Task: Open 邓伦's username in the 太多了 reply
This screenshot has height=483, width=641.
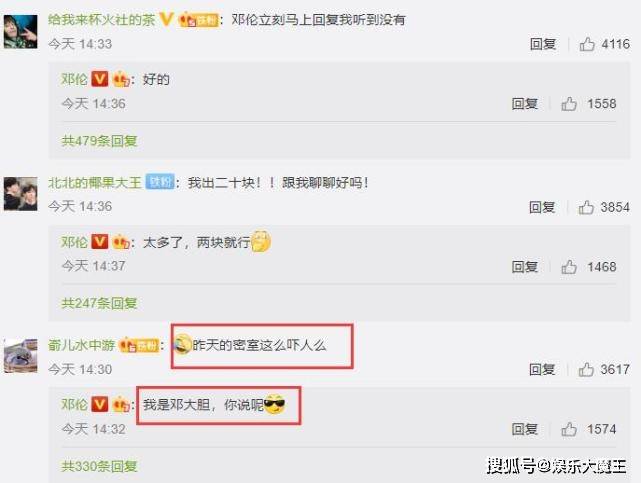Action: point(74,242)
